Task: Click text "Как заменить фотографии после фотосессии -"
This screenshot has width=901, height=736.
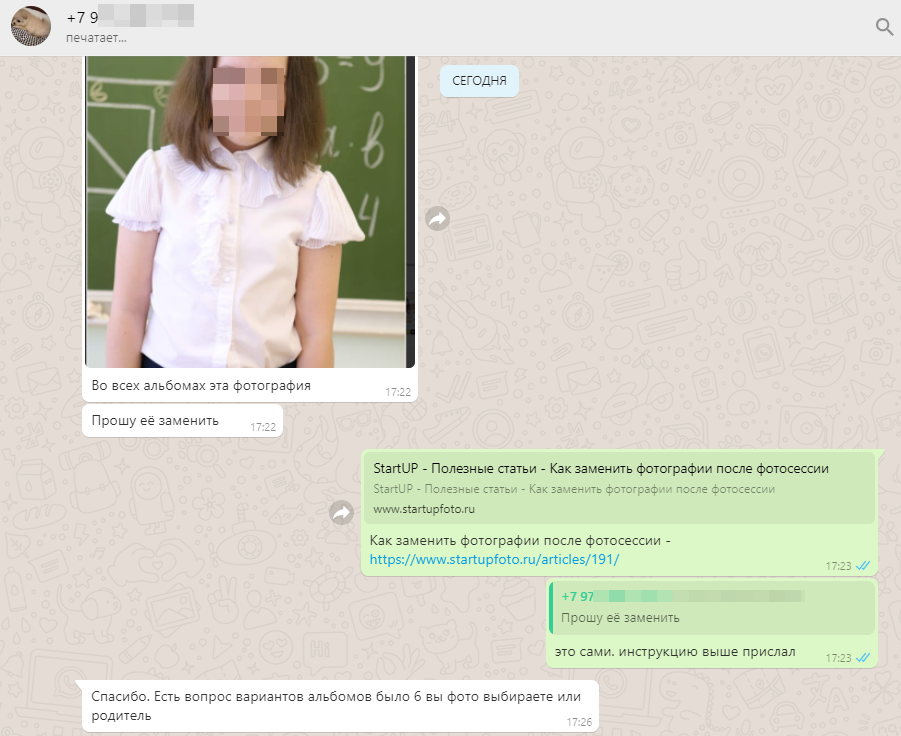Action: (x=520, y=541)
